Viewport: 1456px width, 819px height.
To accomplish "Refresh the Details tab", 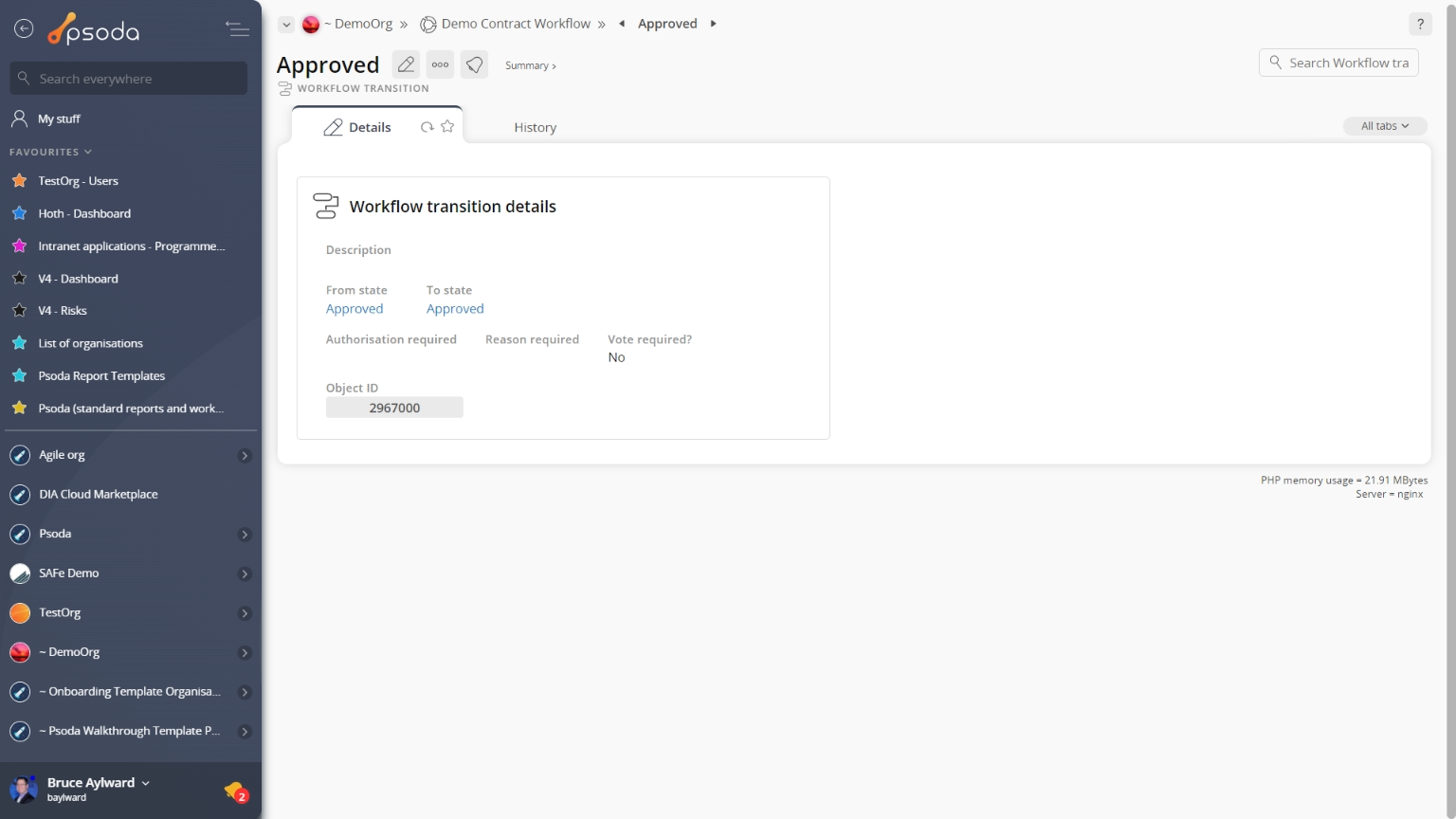I will [428, 127].
